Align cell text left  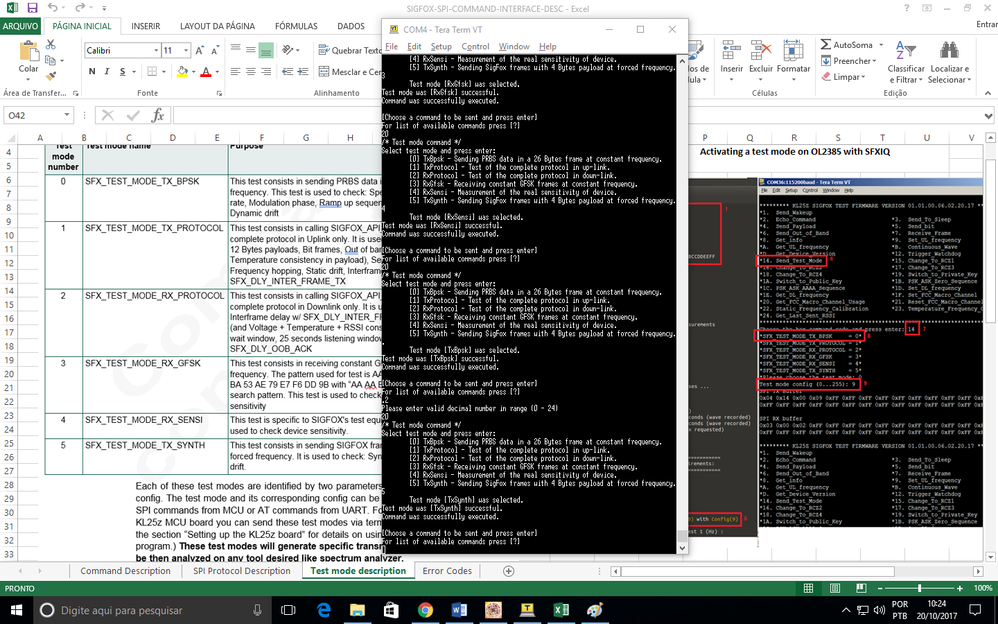pyautogui.click(x=235, y=71)
